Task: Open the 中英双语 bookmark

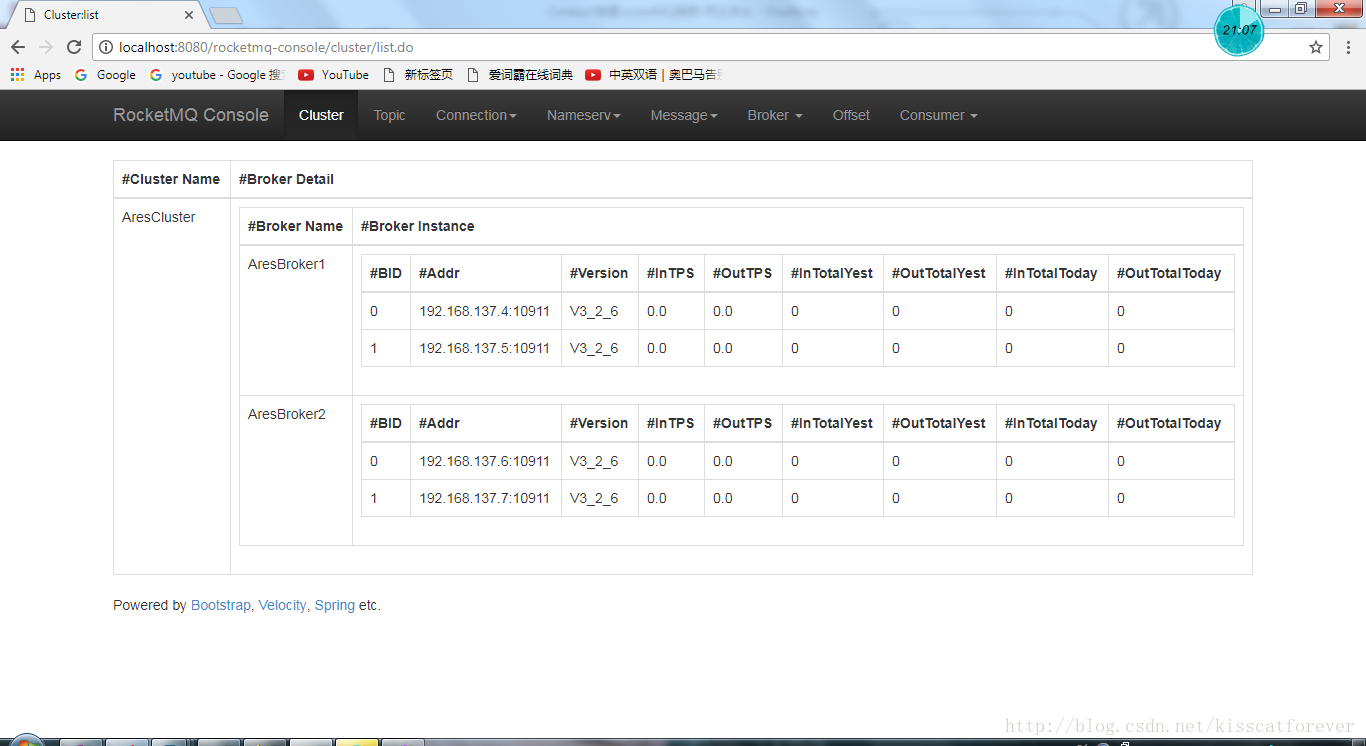Action: [x=654, y=75]
